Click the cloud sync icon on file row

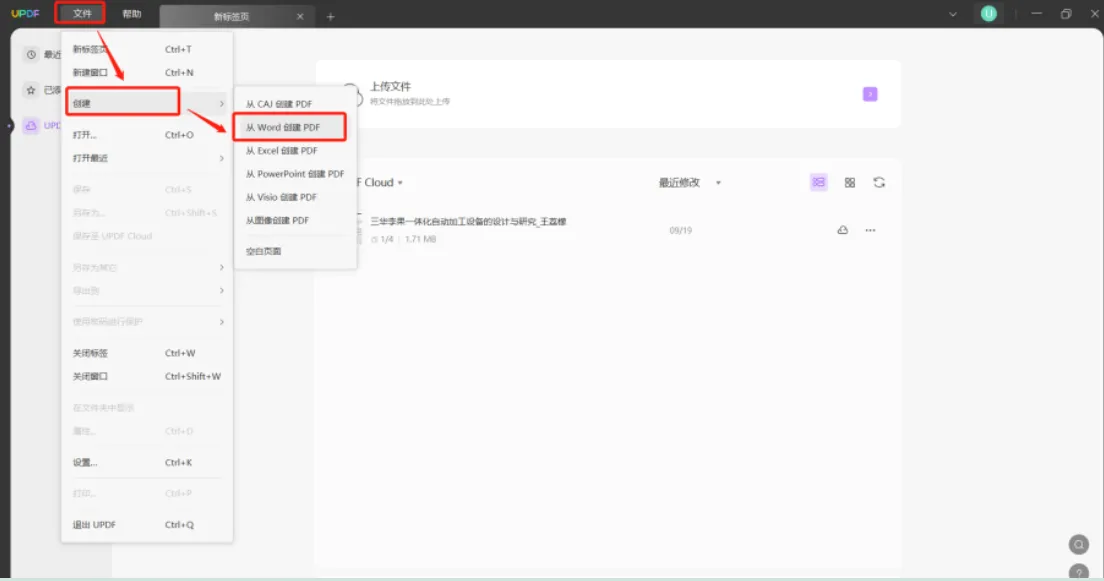point(842,230)
